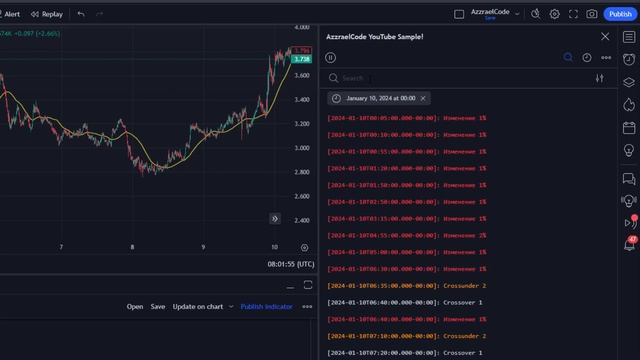Screen dimensions: 640x360
Task: Open log level filter sliders icon
Action: coord(599,78)
